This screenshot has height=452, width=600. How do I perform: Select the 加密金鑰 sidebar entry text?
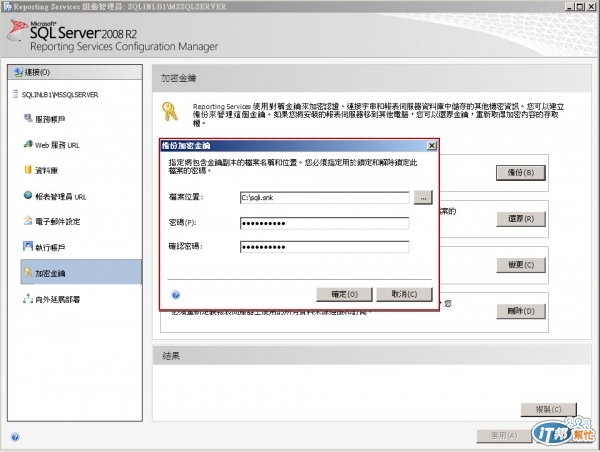tap(50, 273)
